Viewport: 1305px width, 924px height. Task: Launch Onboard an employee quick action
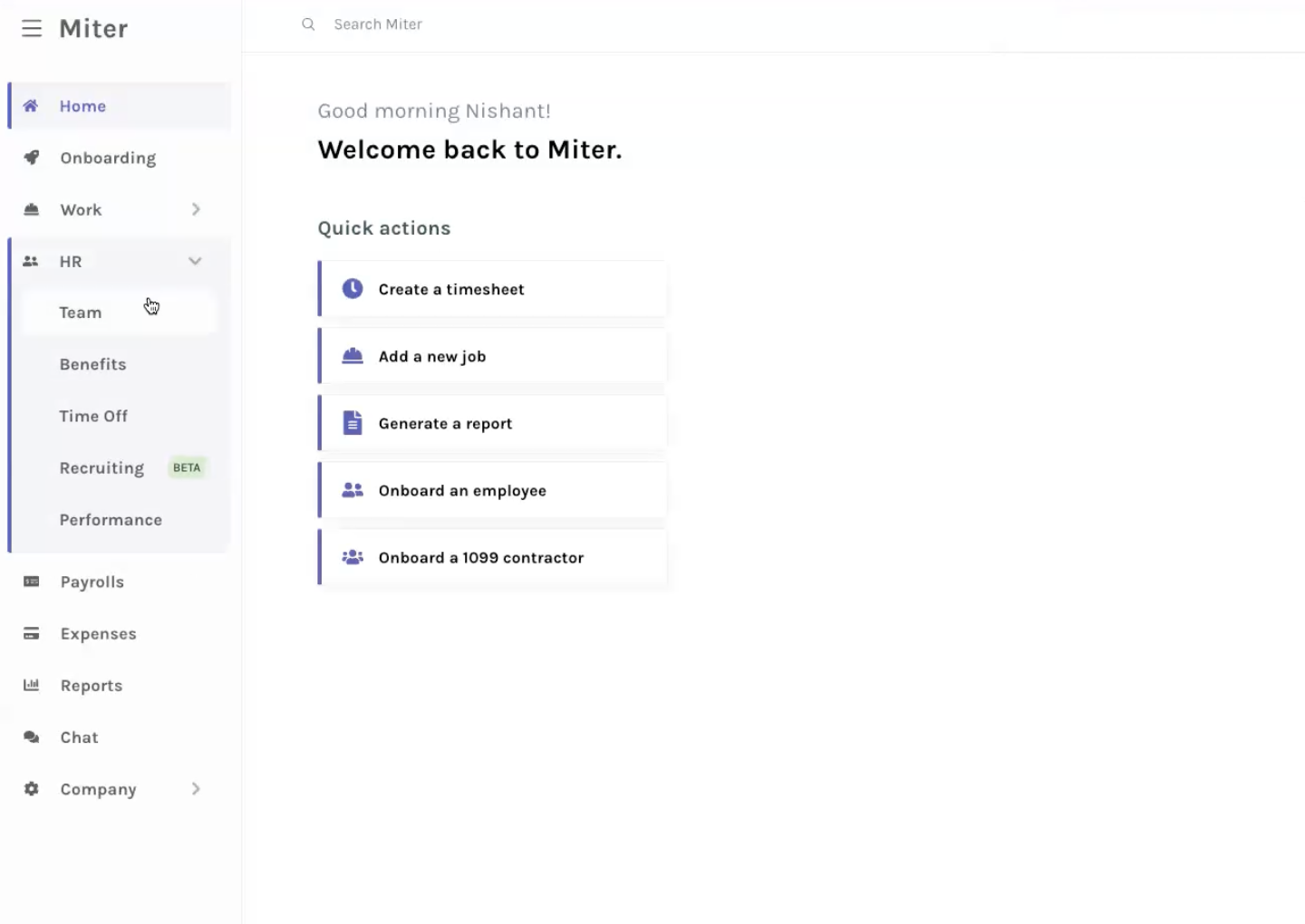coord(492,490)
